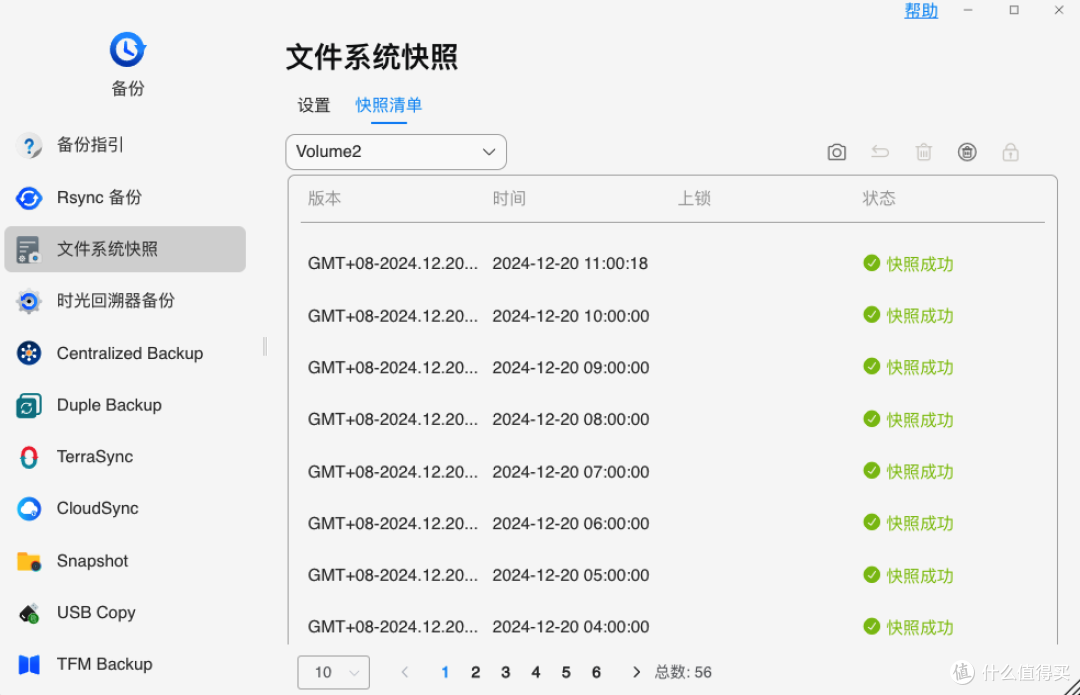Go to page 5
The height and width of the screenshot is (695, 1080).
[566, 672]
